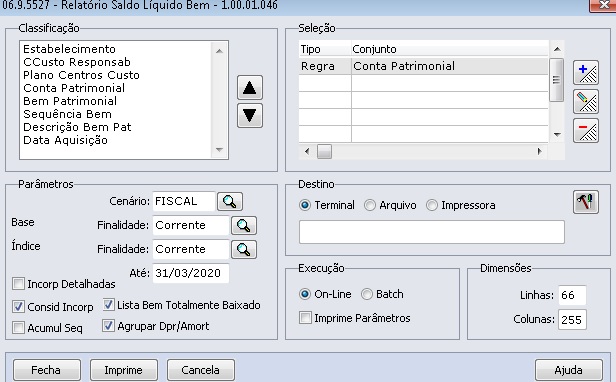Viewport: 616px width, 382px height.
Task: Select CCusto Responsab in classification list
Action: tap(77, 62)
